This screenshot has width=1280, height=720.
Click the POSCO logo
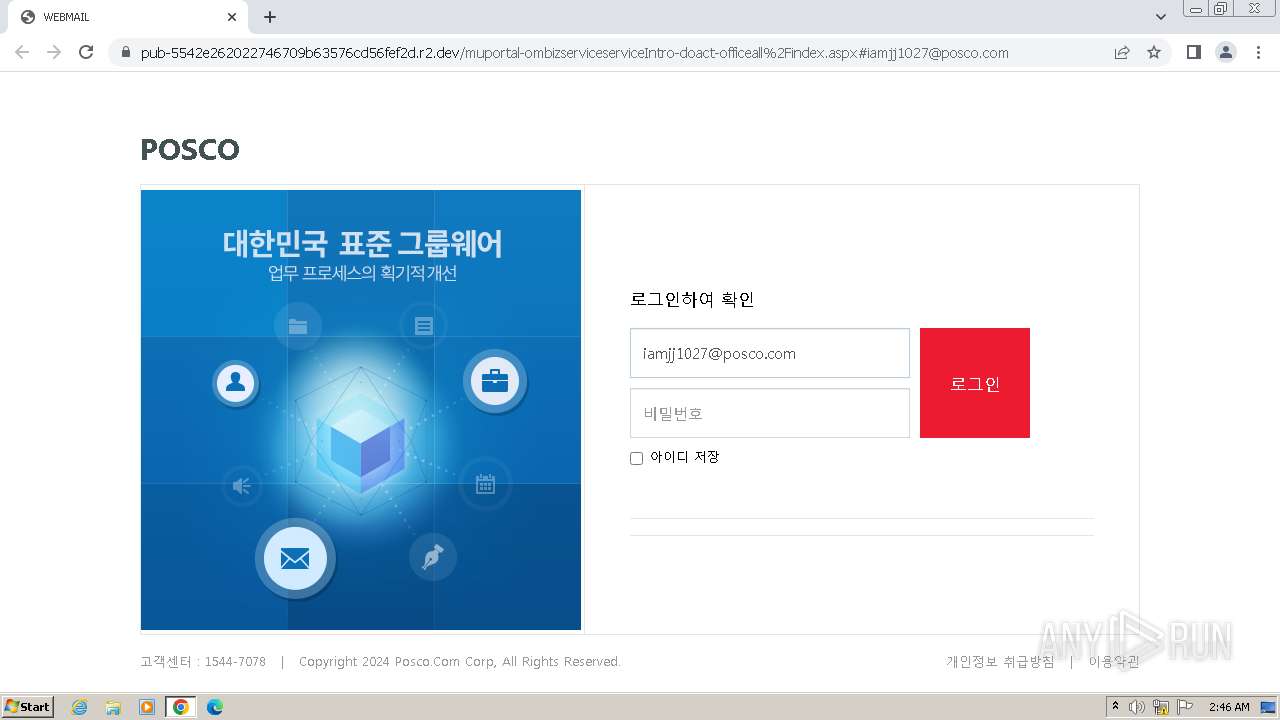(190, 150)
